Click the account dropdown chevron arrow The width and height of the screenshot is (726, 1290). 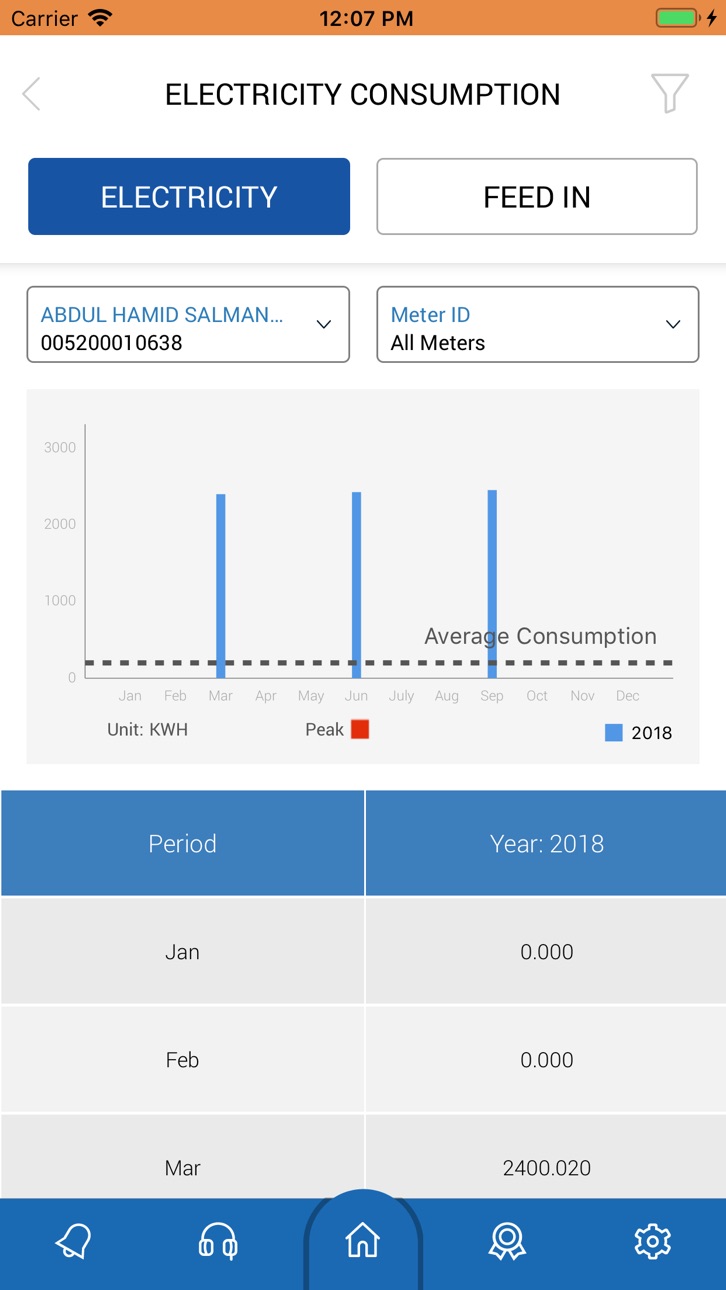pos(323,324)
